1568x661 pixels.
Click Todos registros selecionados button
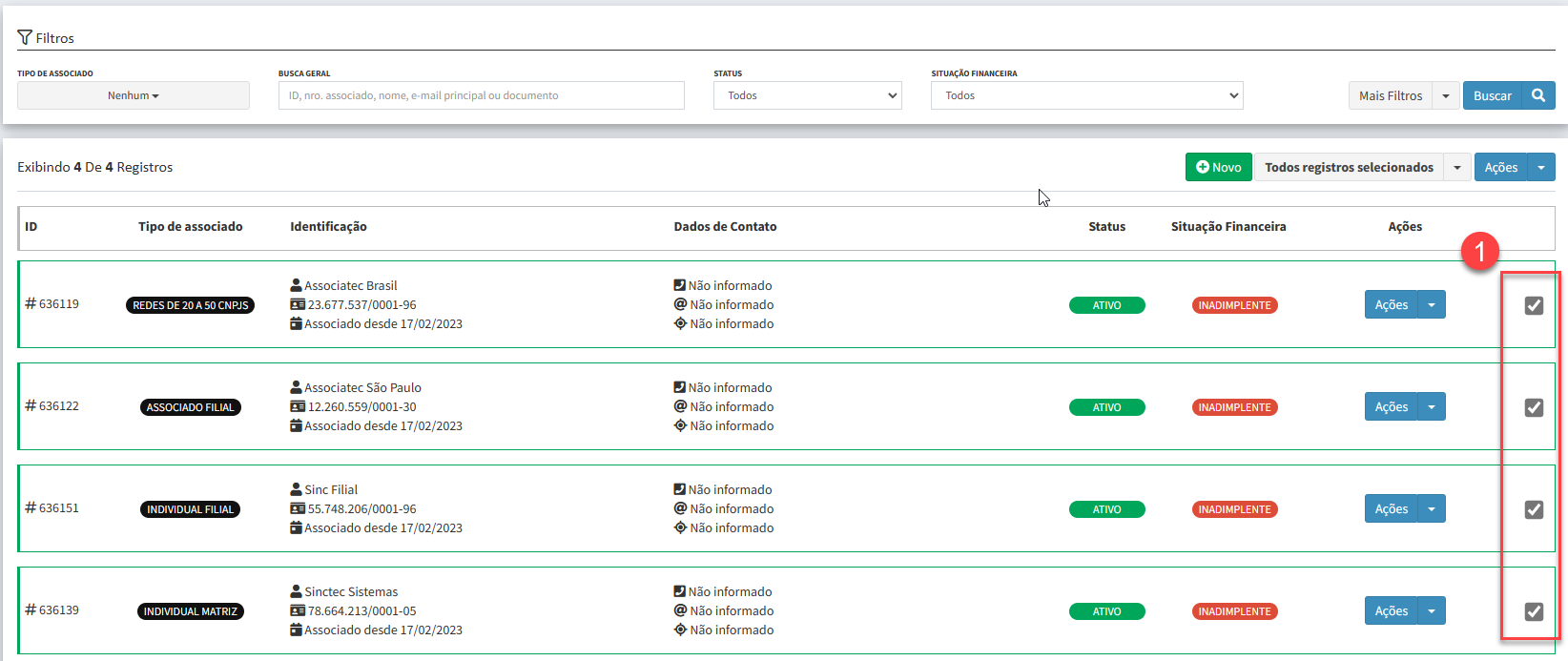click(1349, 167)
